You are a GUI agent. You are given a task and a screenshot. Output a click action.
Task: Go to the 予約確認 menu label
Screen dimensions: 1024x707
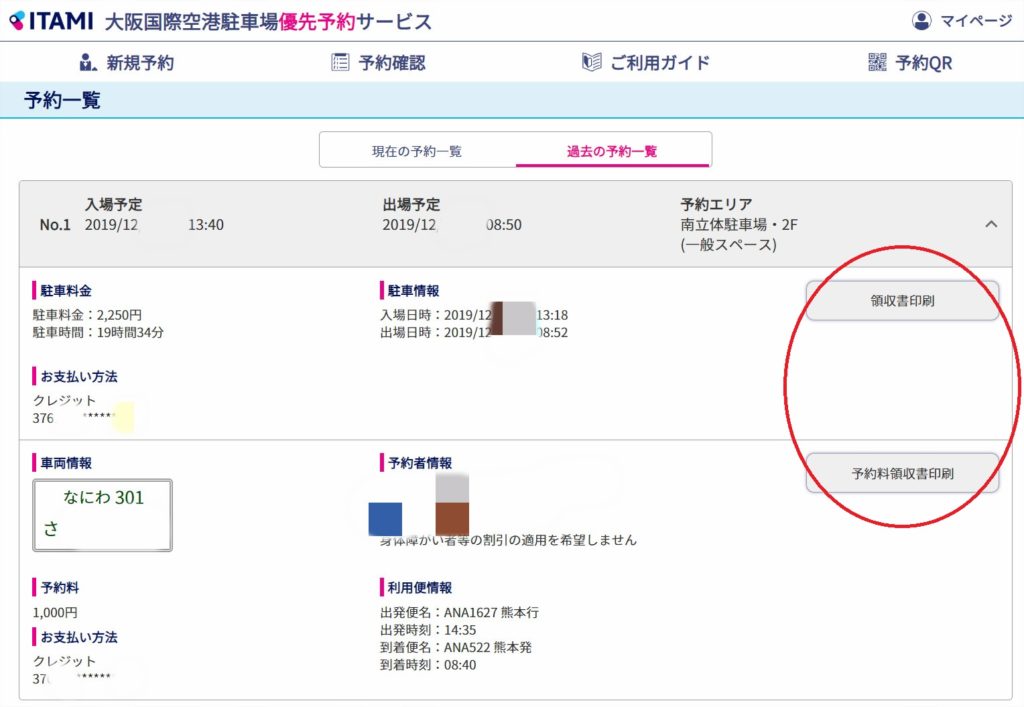(x=392, y=63)
